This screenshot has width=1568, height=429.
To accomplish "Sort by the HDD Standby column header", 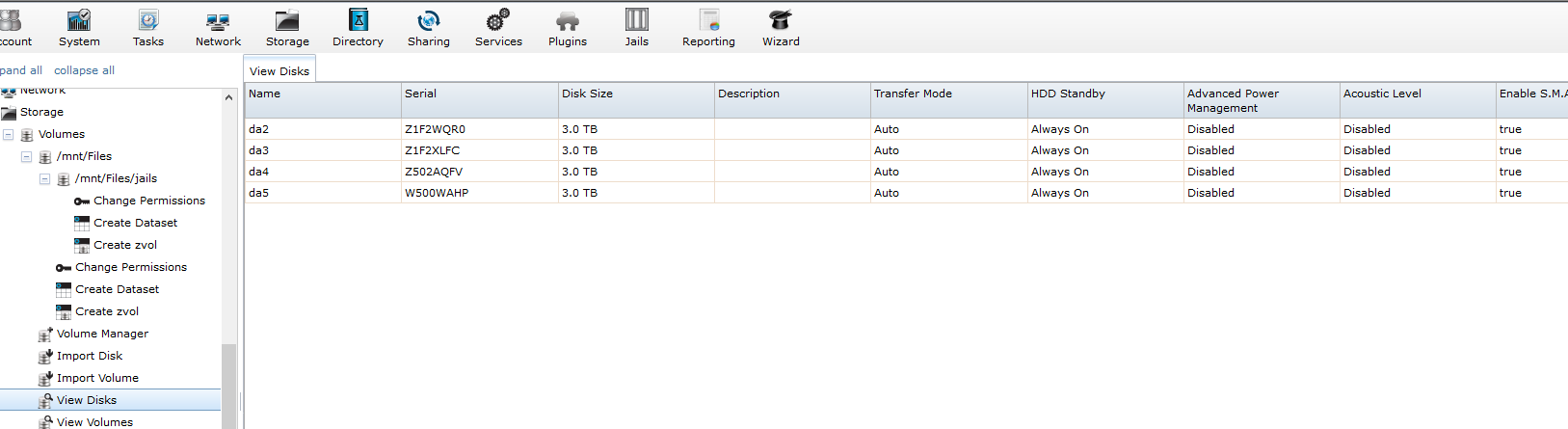I will (1105, 100).
